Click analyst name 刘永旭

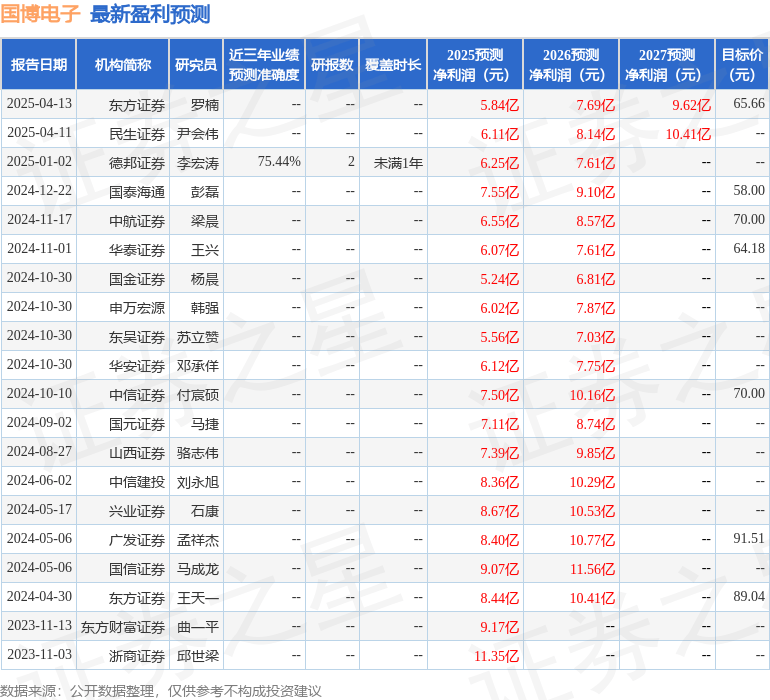coord(198,482)
